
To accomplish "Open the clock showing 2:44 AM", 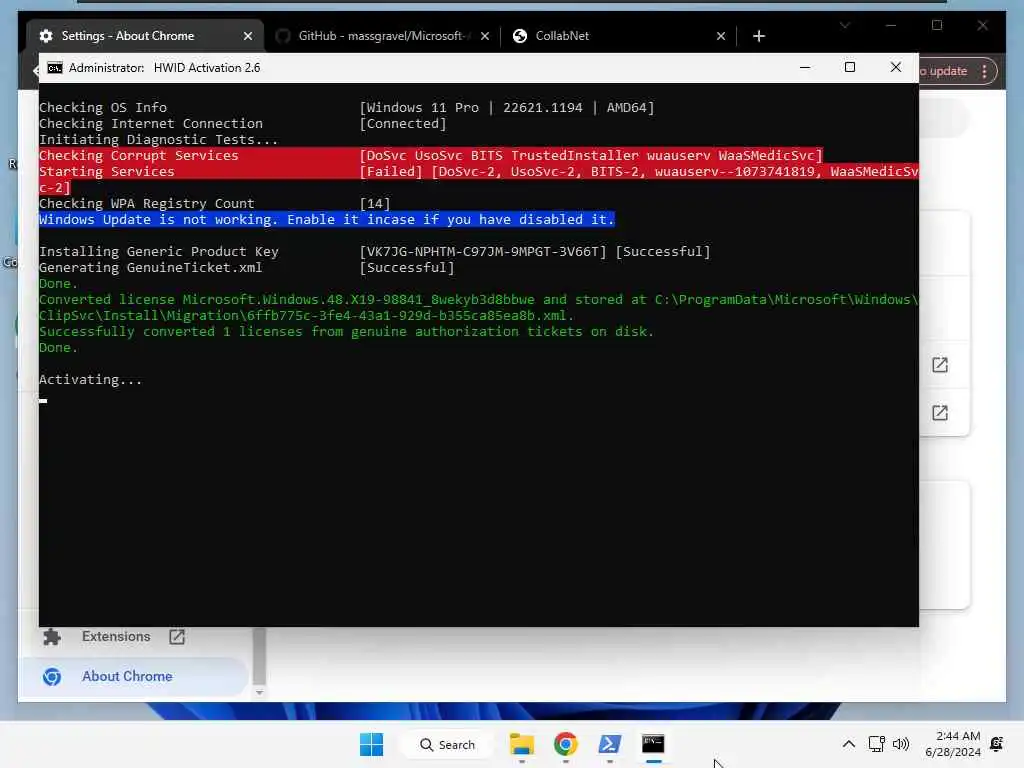I will [x=953, y=744].
